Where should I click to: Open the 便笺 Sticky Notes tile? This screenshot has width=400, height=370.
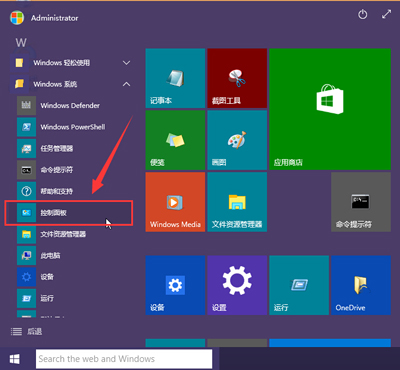coord(175,140)
